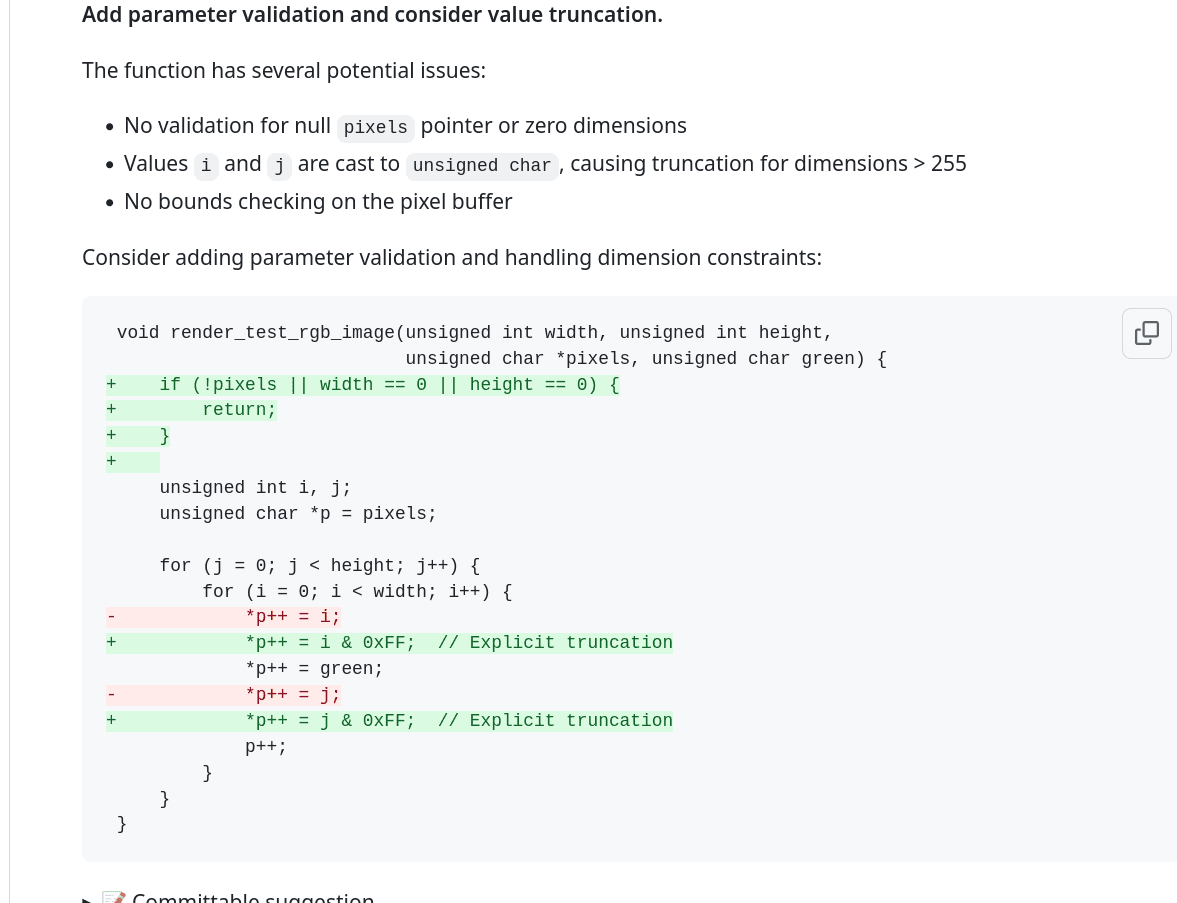Click the 'unsigned int i, j;' line
The image size is (1177, 903).
tap(255, 488)
